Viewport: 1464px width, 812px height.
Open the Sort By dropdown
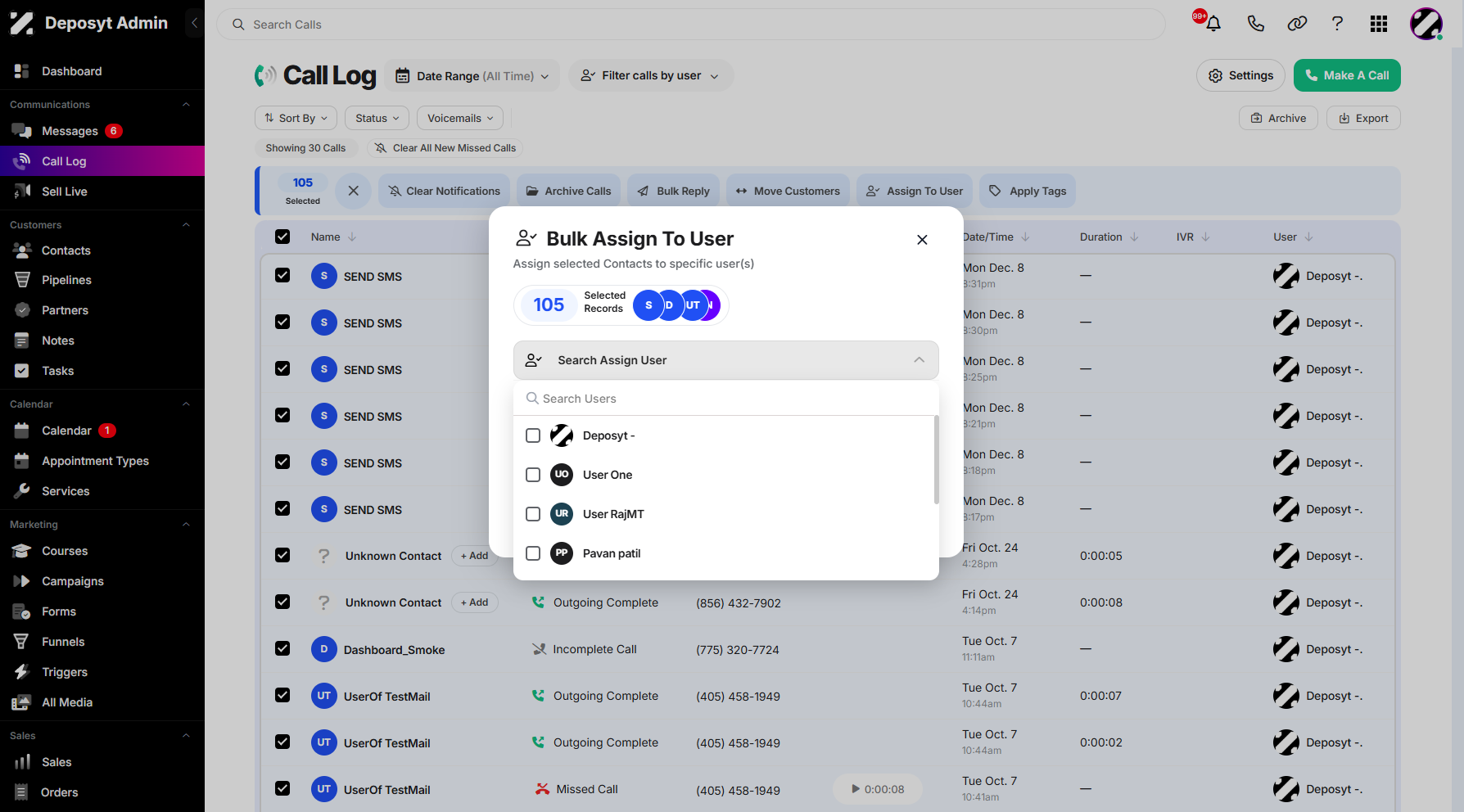coord(296,118)
